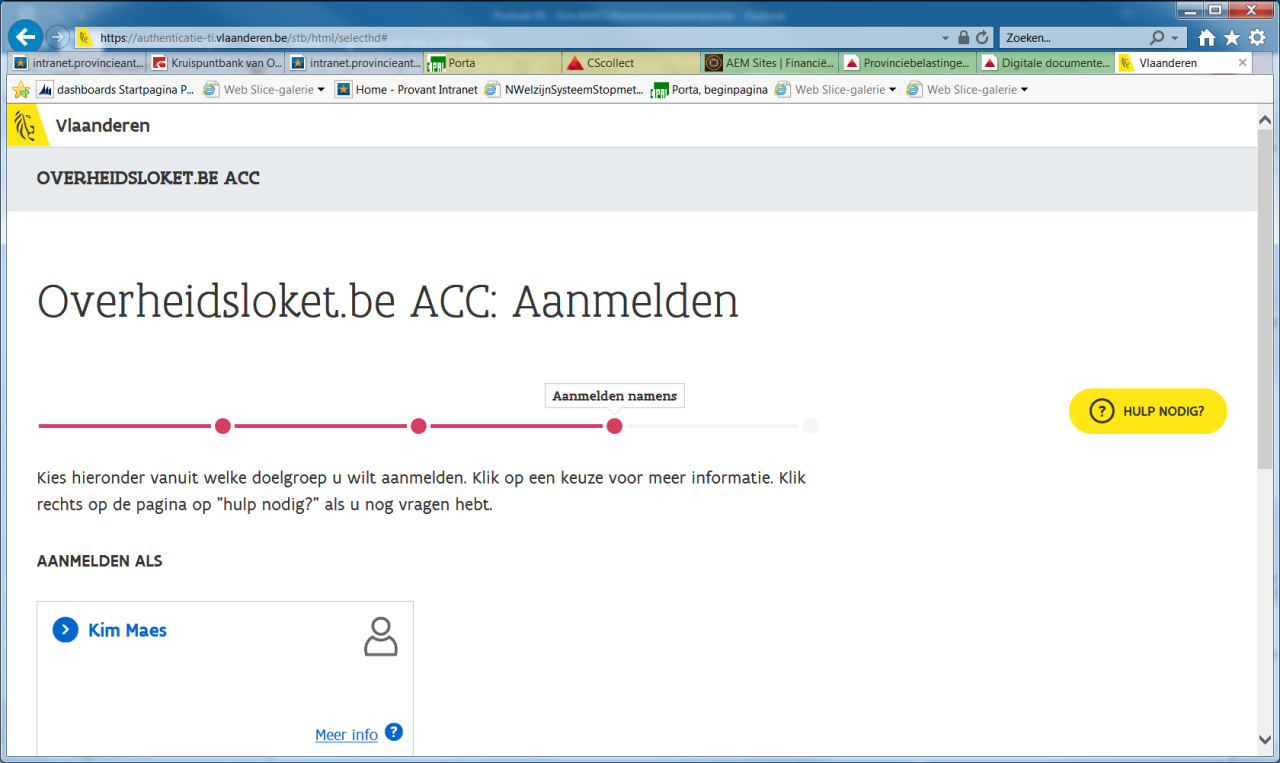Image resolution: width=1280 pixels, height=763 pixels.
Task: Click the HULP NODIG? button
Action: tap(1148, 411)
